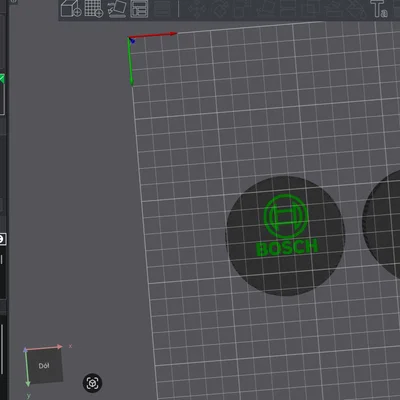The image size is (400, 400).
Task: Select the partially visible disc on right
Action: tap(382, 223)
